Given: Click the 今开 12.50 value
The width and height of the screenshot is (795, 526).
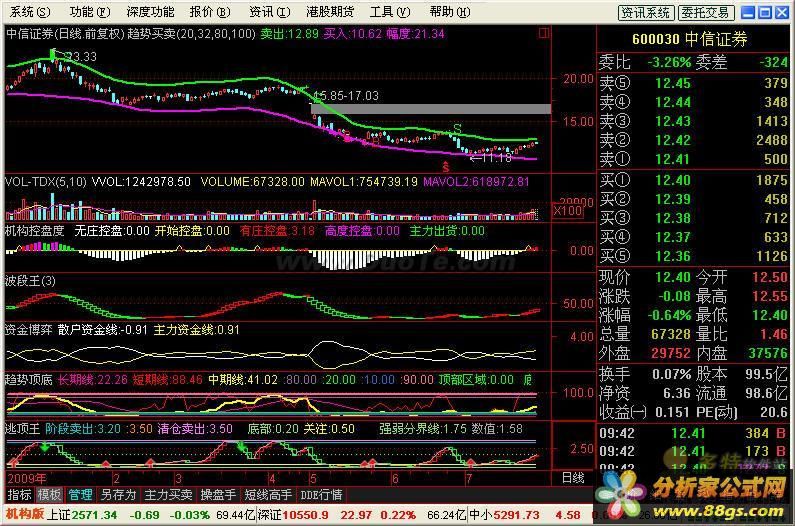Looking at the screenshot, I should (x=770, y=277).
